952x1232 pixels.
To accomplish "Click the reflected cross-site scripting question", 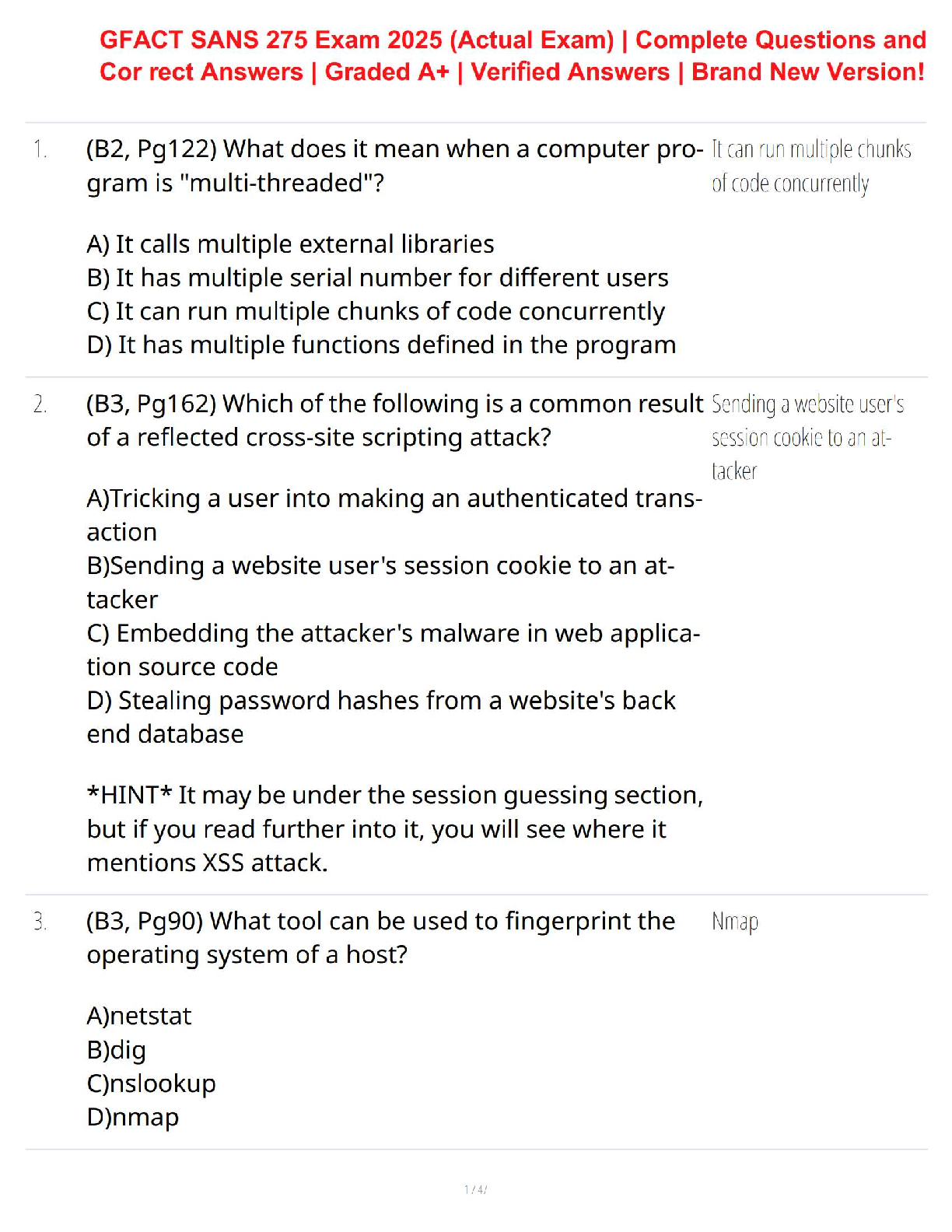I will coord(394,420).
